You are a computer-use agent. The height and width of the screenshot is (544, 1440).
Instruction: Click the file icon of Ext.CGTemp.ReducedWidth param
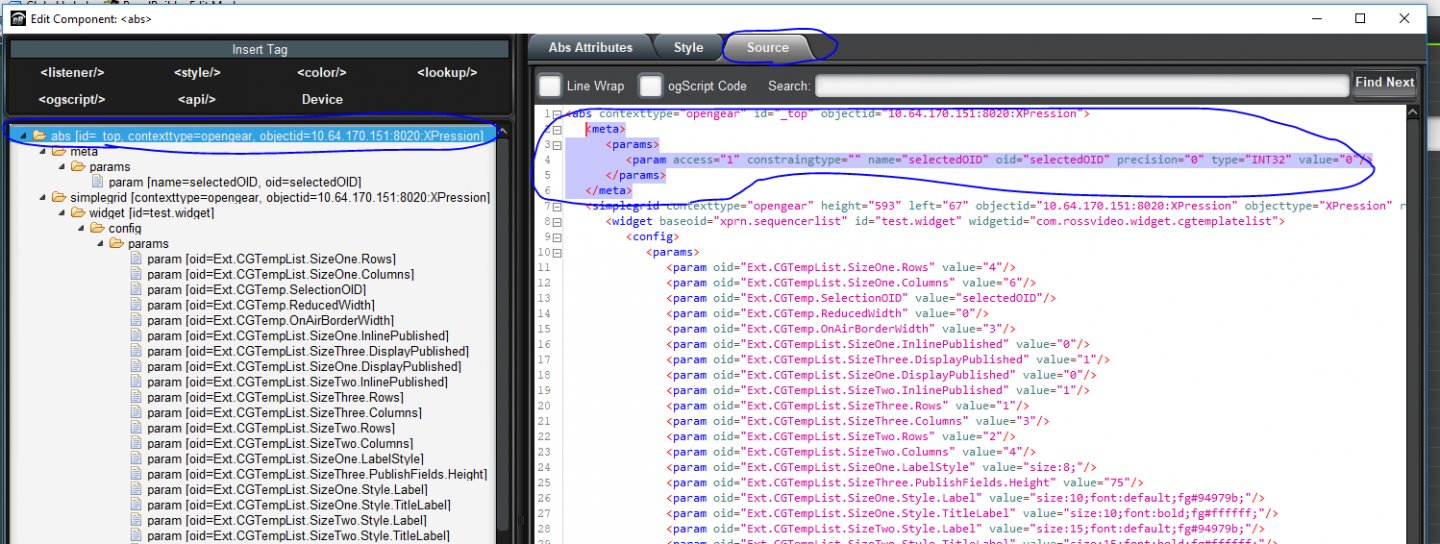136,305
